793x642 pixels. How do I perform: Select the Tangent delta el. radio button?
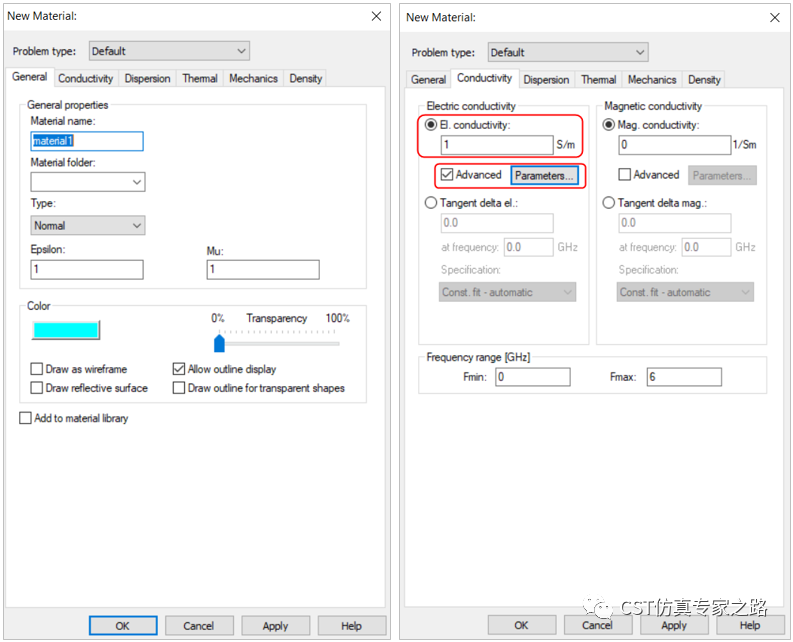click(431, 203)
